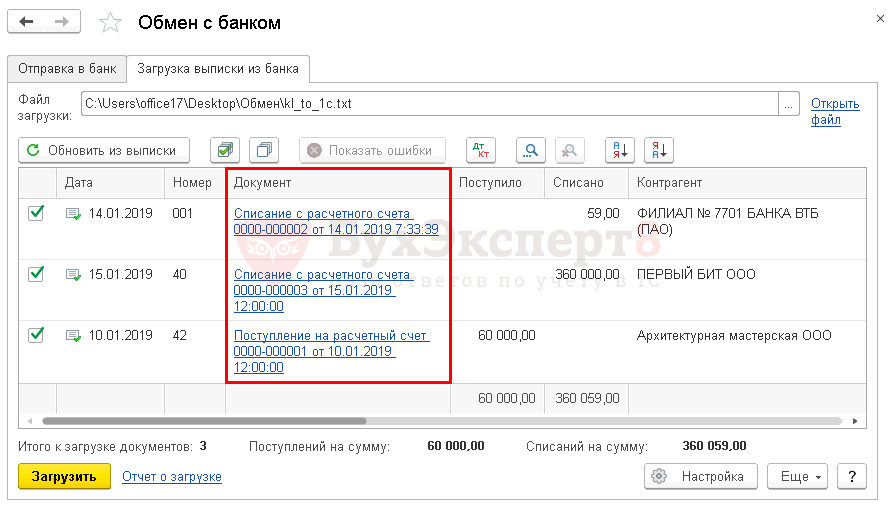Open document 0000-000003 от 15.01.2019 link
The image size is (892, 508).
[x=322, y=290]
